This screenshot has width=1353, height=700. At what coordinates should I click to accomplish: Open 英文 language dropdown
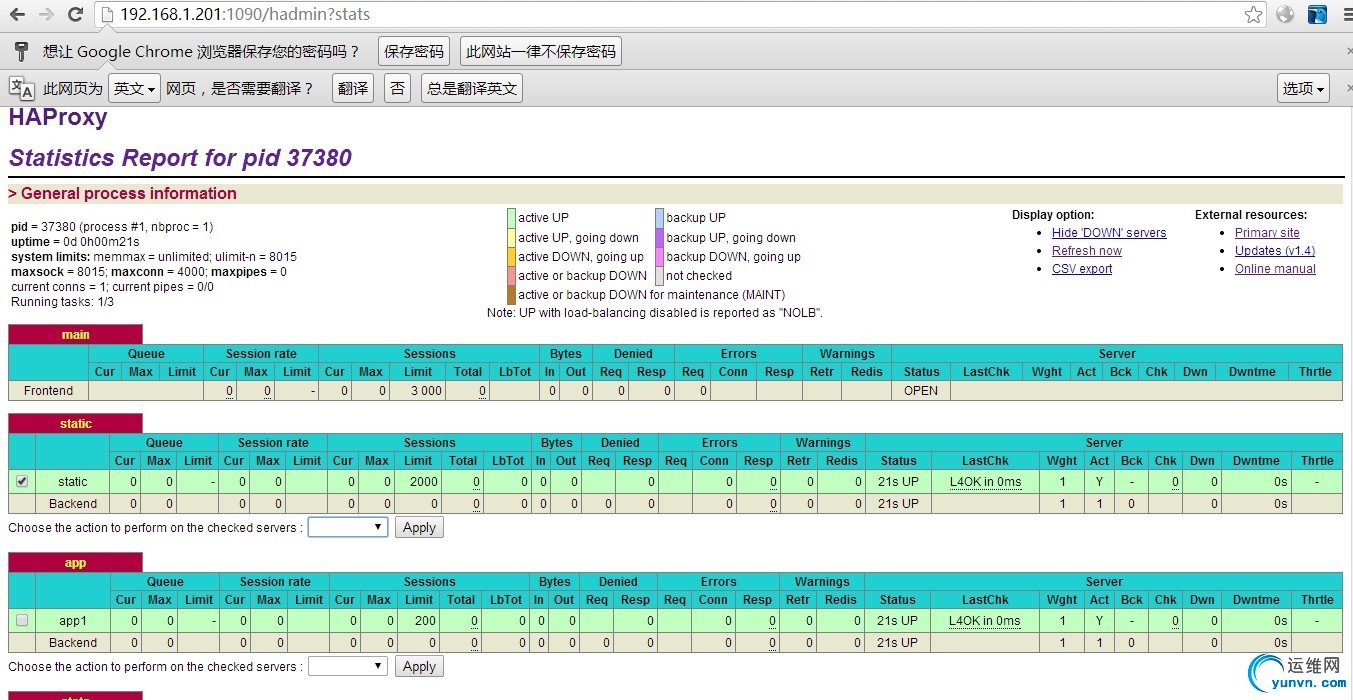pyautogui.click(x=135, y=88)
